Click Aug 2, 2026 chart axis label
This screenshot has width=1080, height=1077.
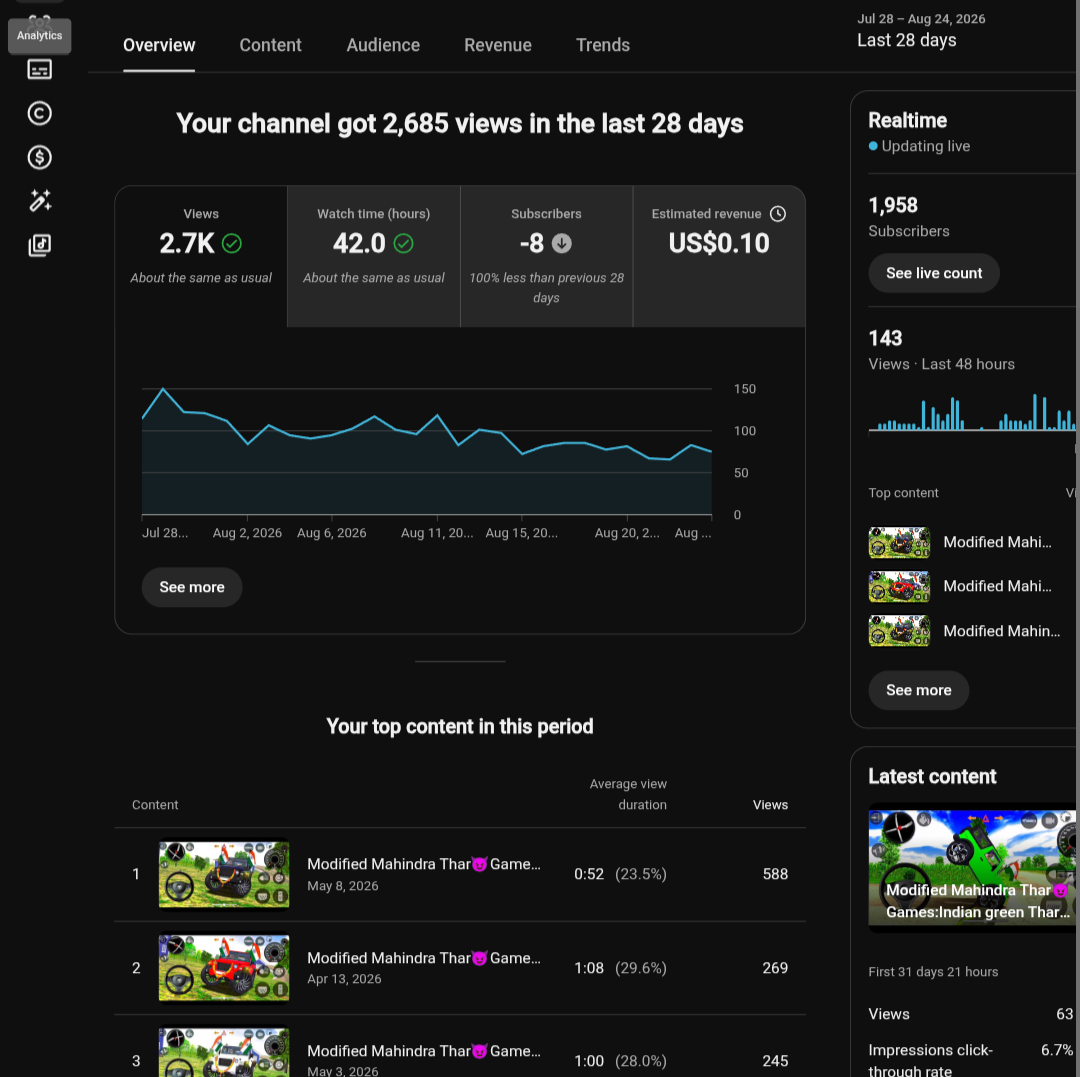247,532
